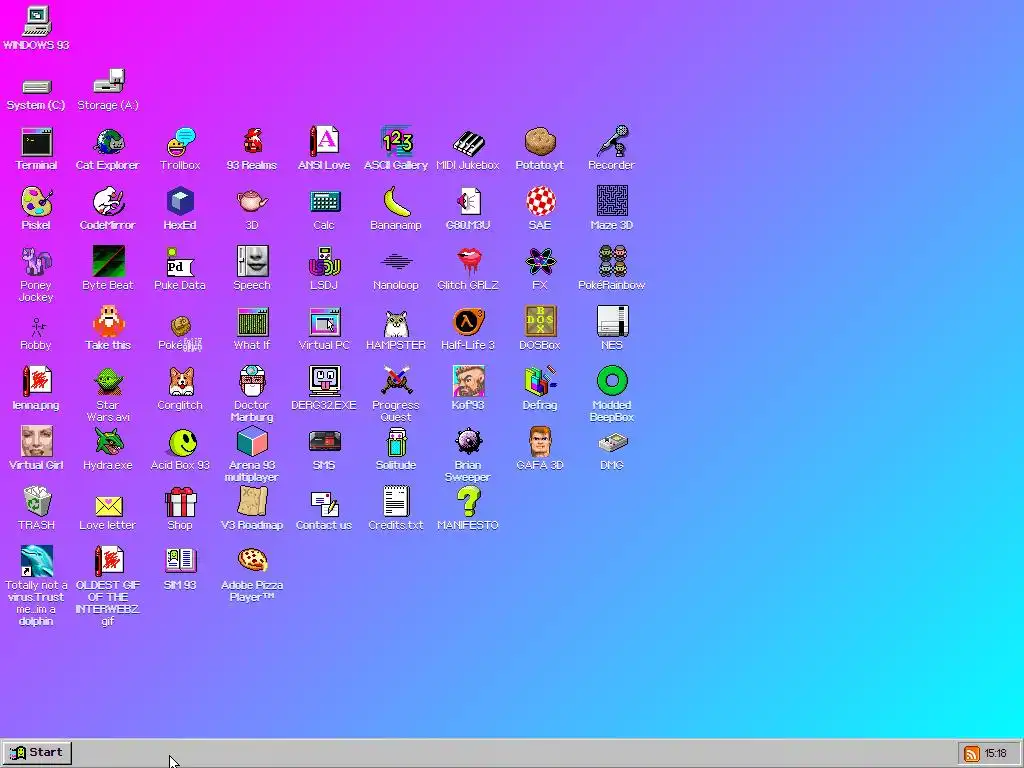The width and height of the screenshot is (1024, 768).
Task: Launch Virtual PC
Action: (325, 322)
